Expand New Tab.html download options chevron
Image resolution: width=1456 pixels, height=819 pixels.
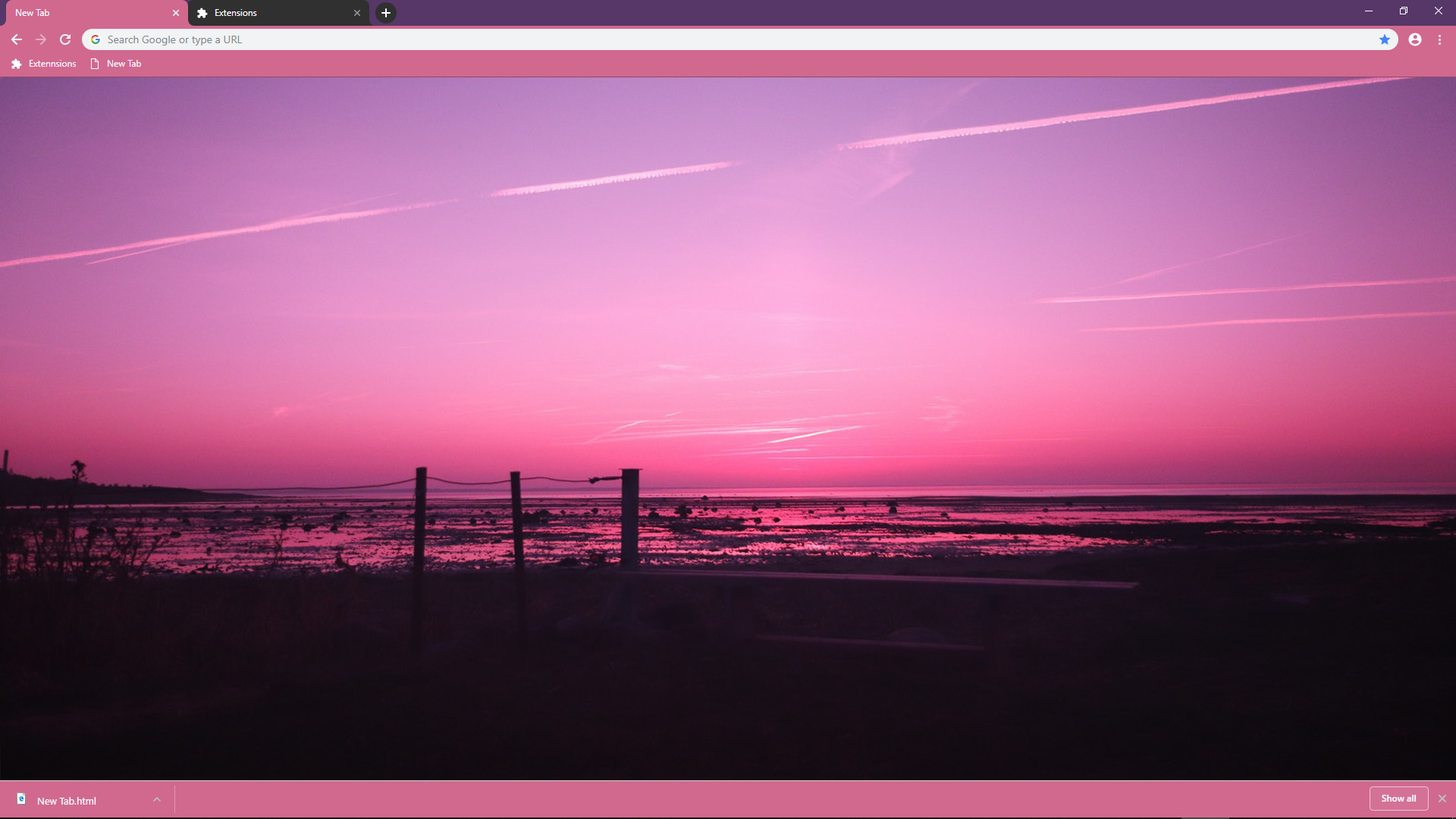coord(157,799)
